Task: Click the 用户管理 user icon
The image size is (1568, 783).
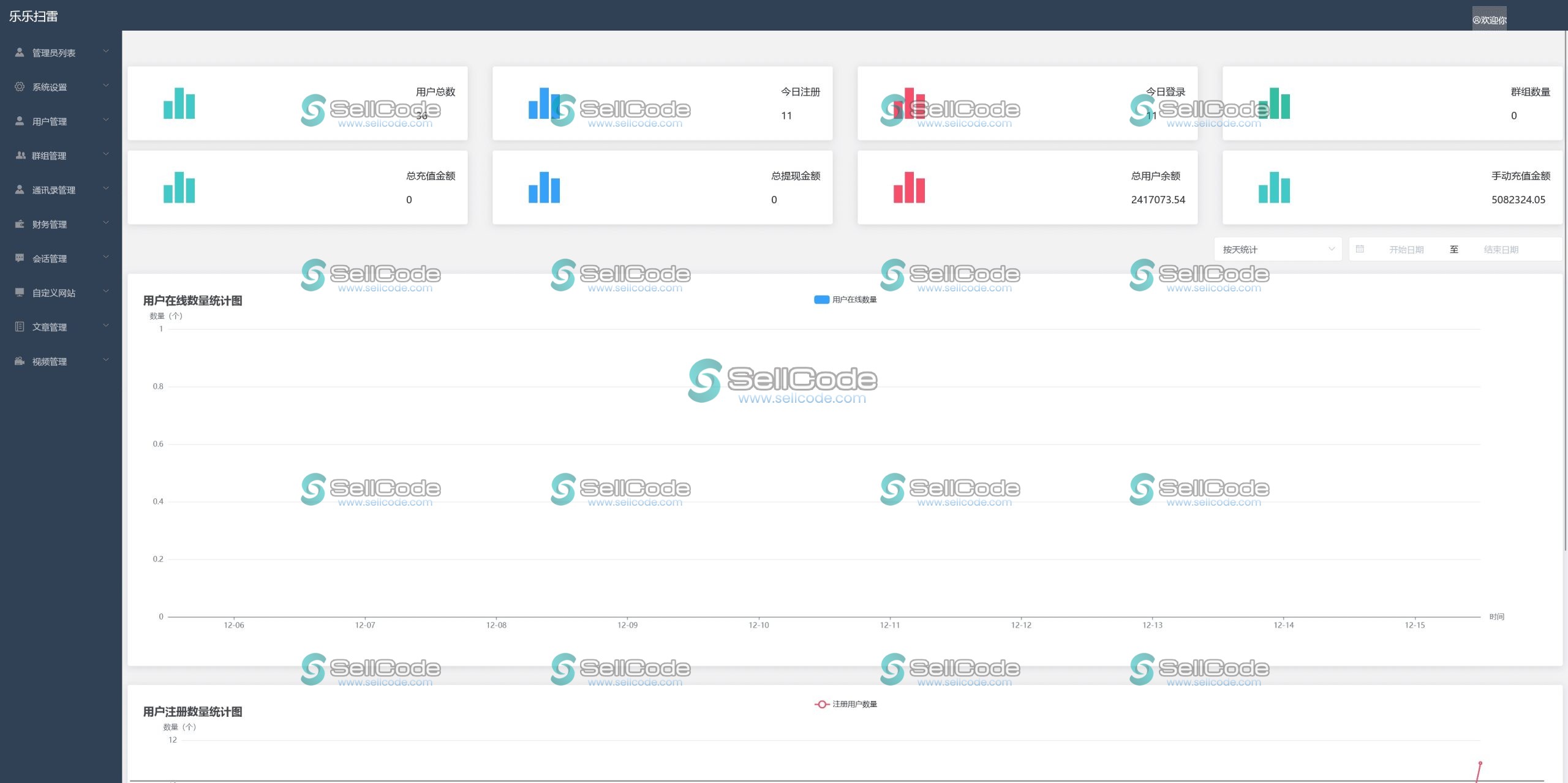Action: (x=20, y=121)
